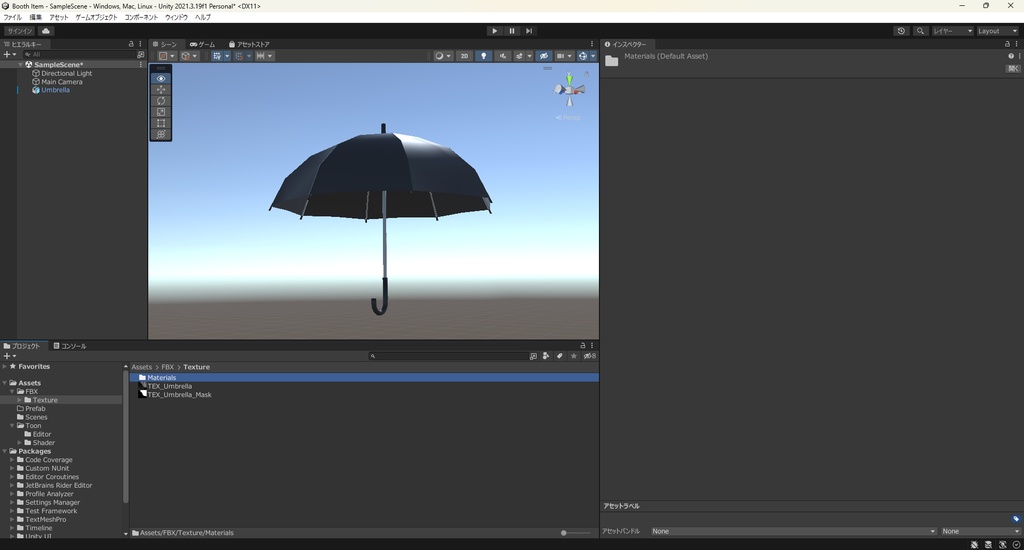This screenshot has height=550, width=1024.
Task: Open the Inspector help question-mark icon
Action: (1011, 56)
